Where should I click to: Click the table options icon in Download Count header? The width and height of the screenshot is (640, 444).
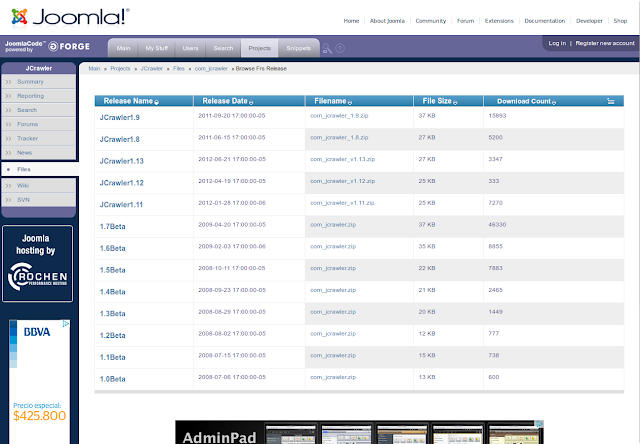click(611, 101)
